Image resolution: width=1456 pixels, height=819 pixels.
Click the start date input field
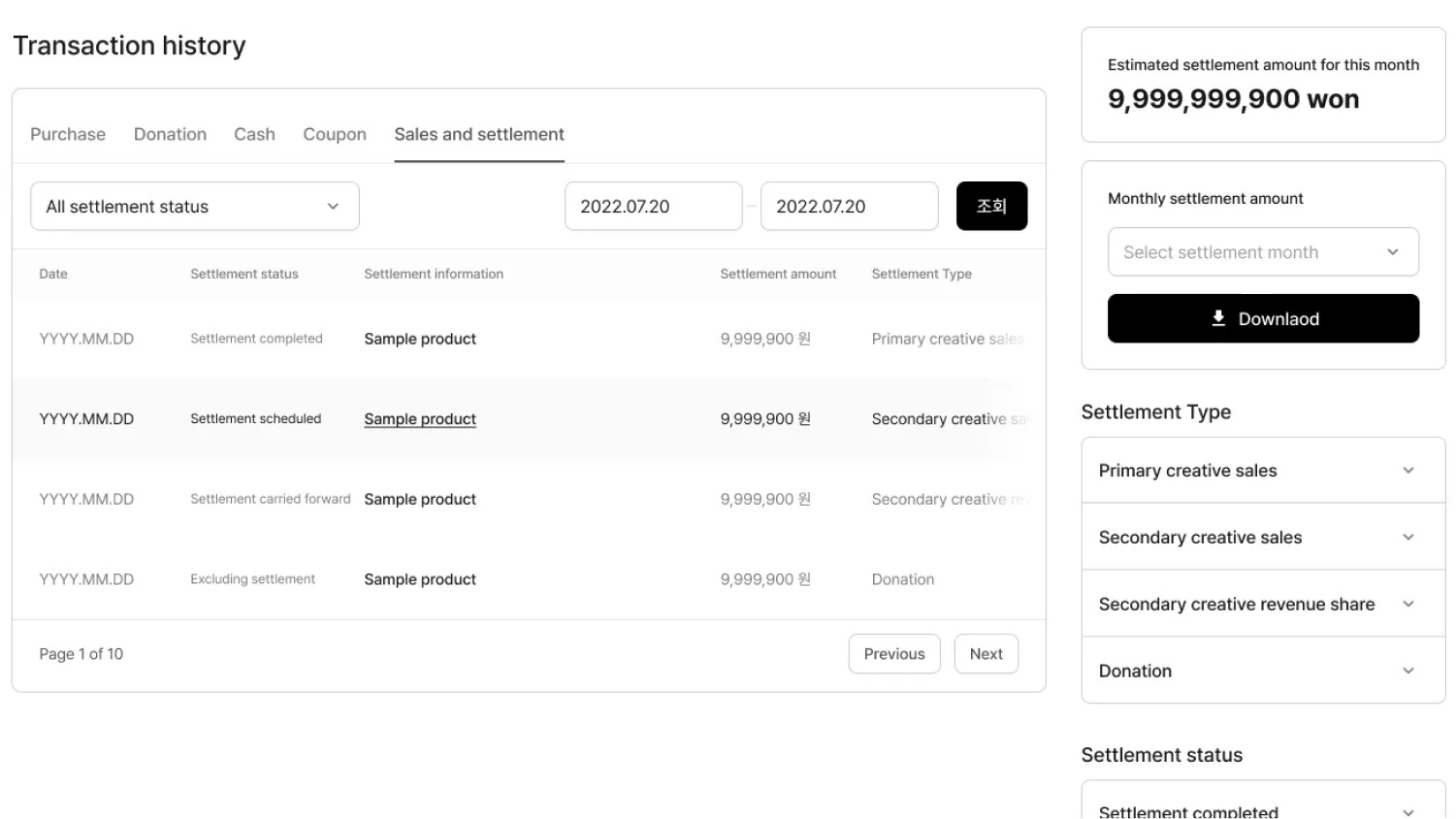tap(653, 207)
